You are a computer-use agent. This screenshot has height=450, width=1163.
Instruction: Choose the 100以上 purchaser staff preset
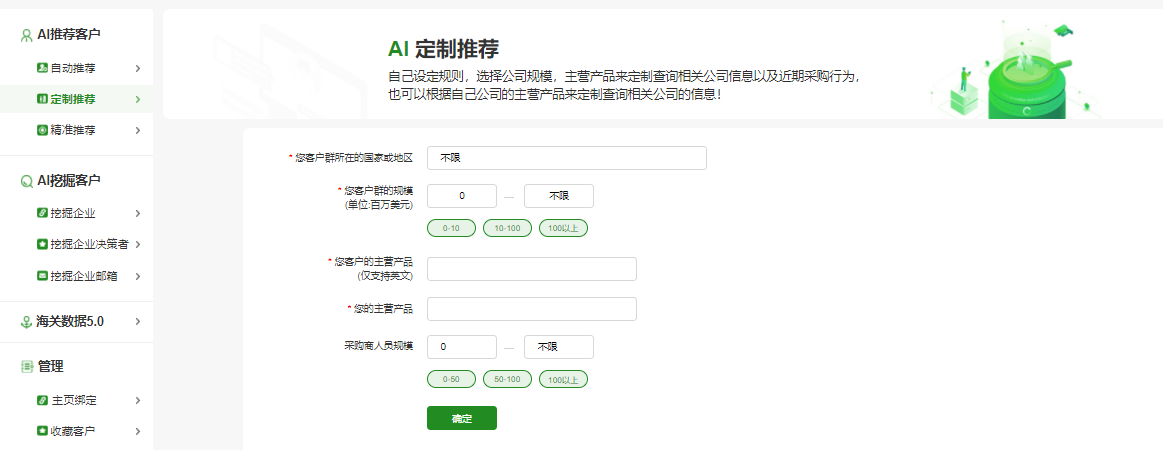(563, 379)
